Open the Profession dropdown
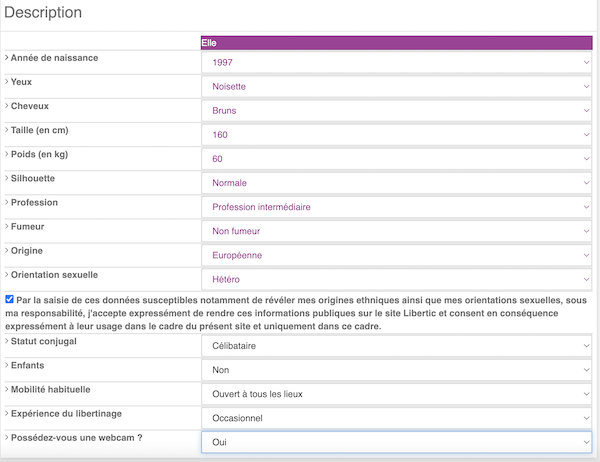Viewport: 600px width, 462px height. pos(397,207)
